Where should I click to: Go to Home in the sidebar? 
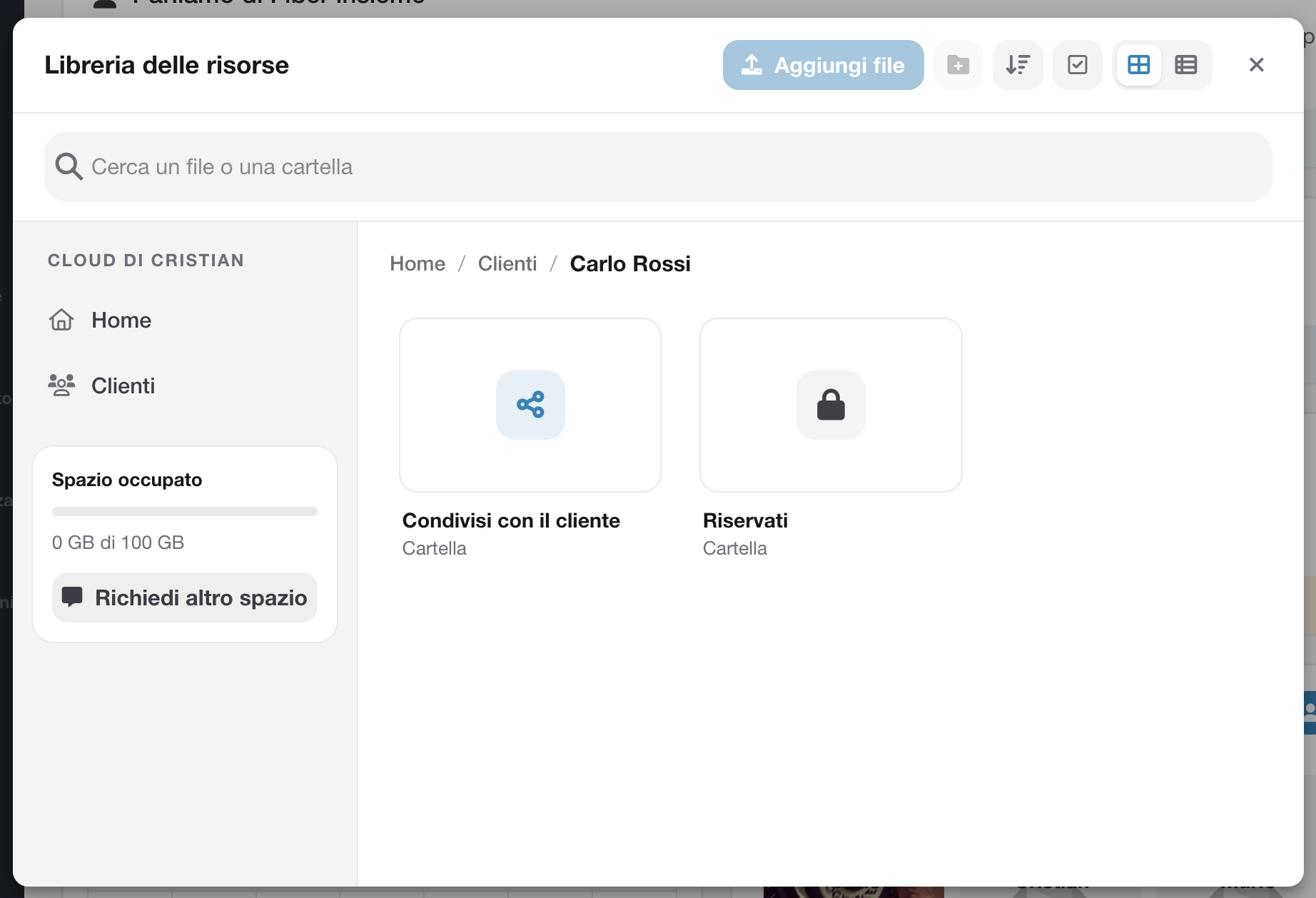(121, 320)
